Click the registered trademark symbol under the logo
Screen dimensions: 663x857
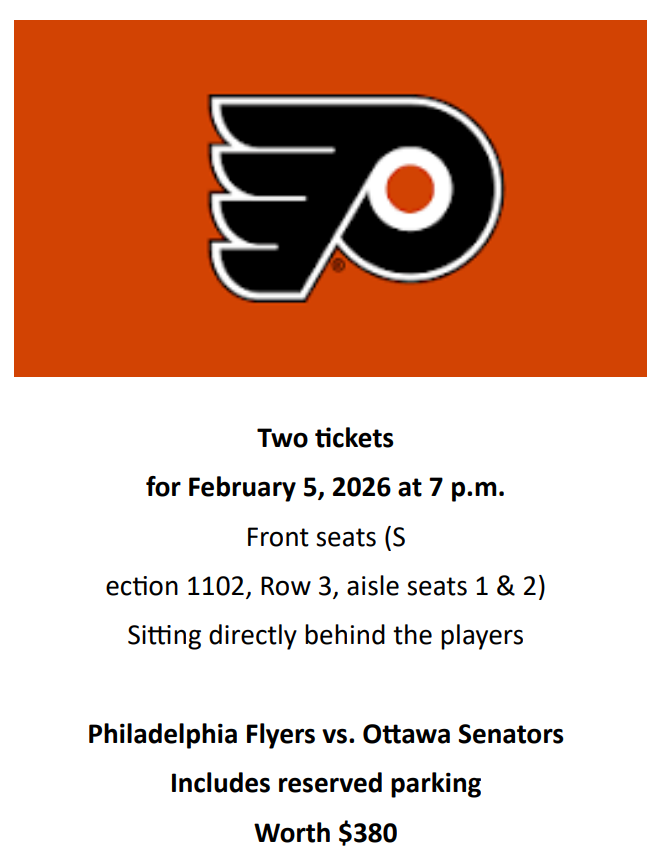pos(338,266)
